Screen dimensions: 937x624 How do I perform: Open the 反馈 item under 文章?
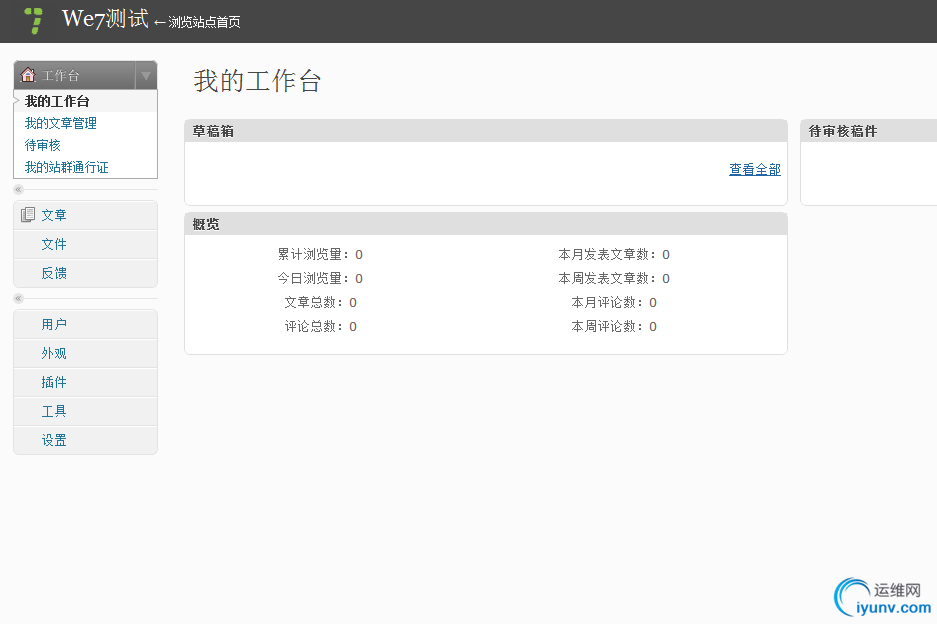pos(55,273)
